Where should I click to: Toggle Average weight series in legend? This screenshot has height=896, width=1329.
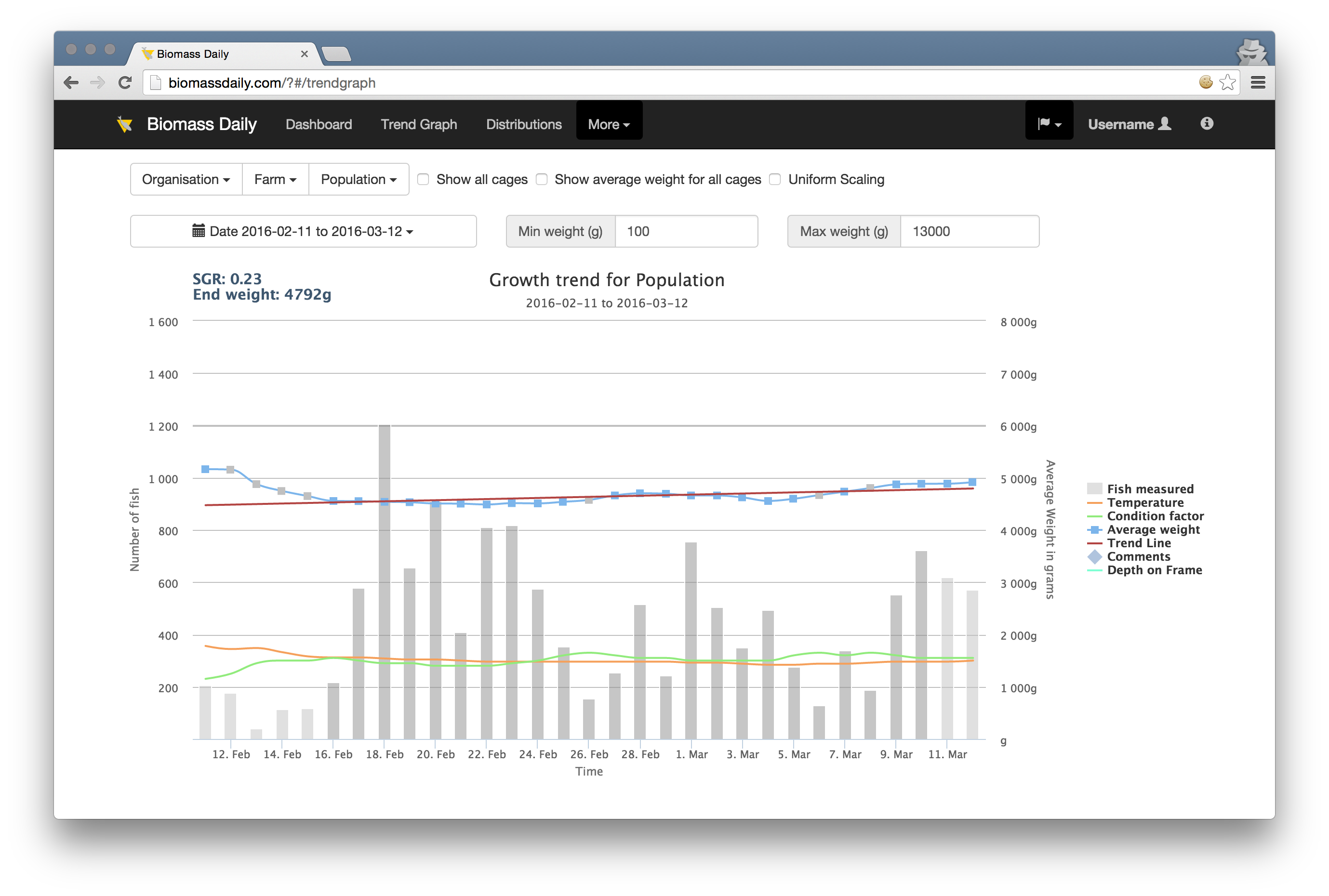1143,530
